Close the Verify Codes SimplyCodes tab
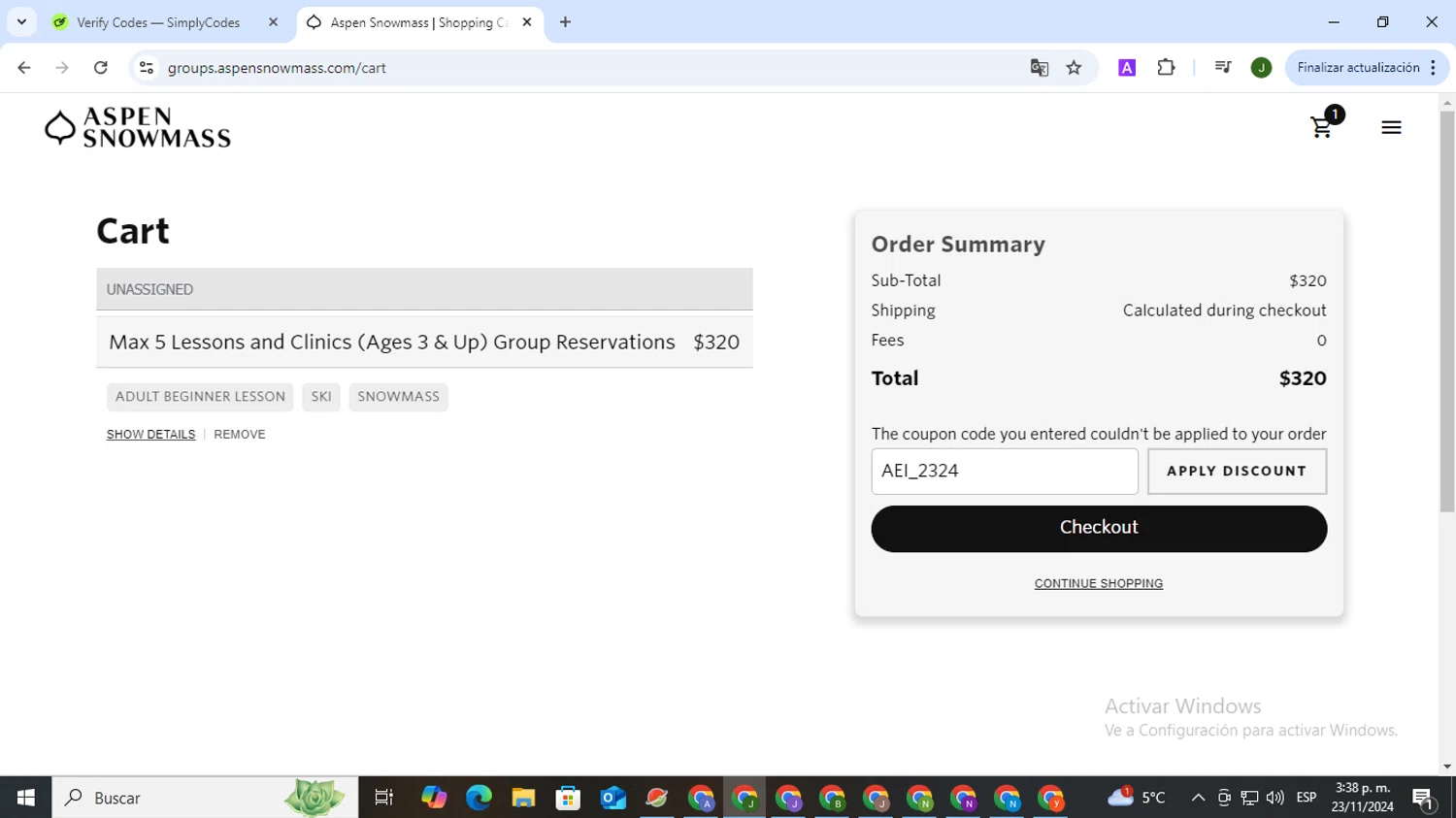Screen dimensions: 1456x818 click(273, 22)
